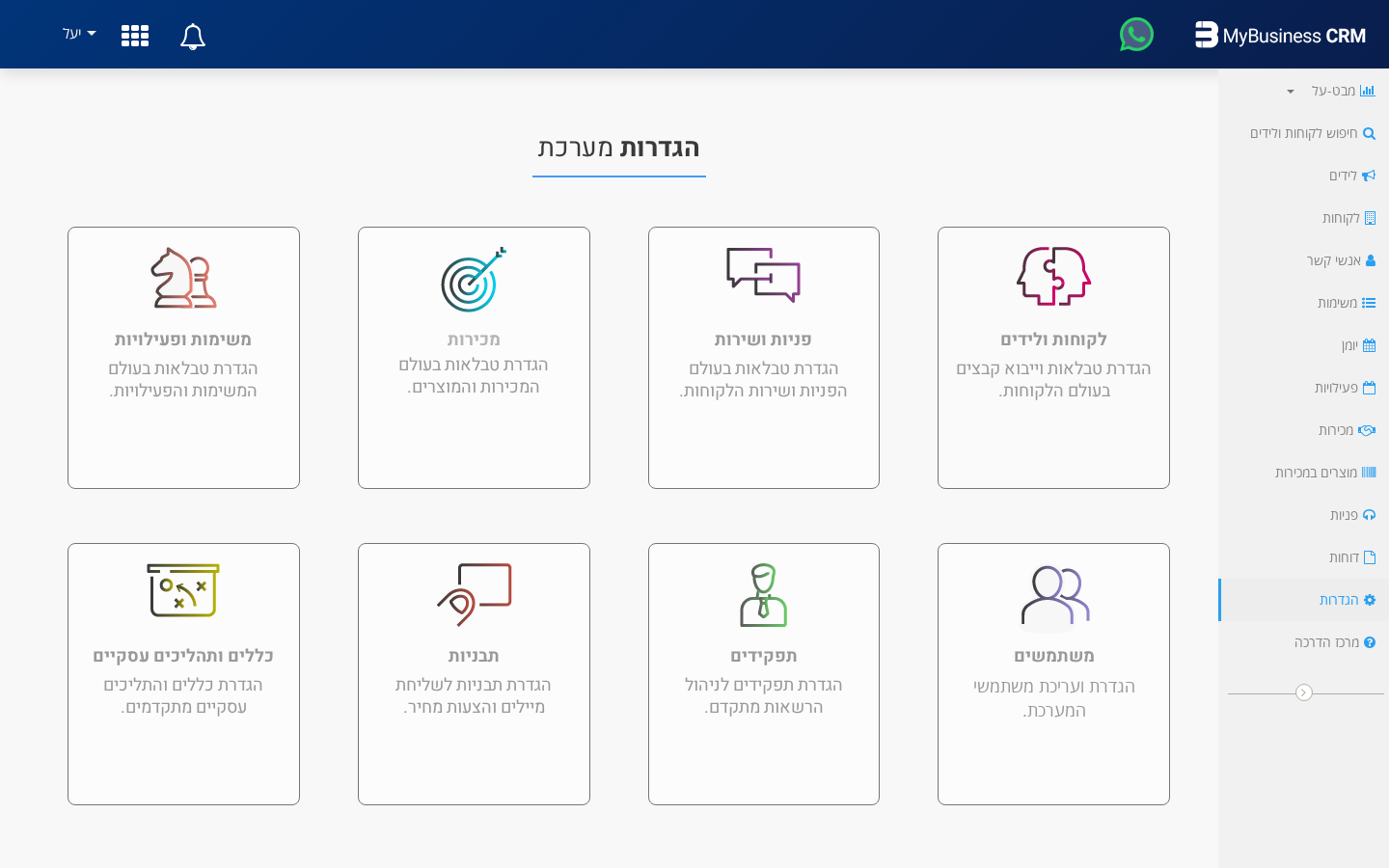Open the notifications bell icon
Screen dimensions: 1389x868
pos(192,35)
